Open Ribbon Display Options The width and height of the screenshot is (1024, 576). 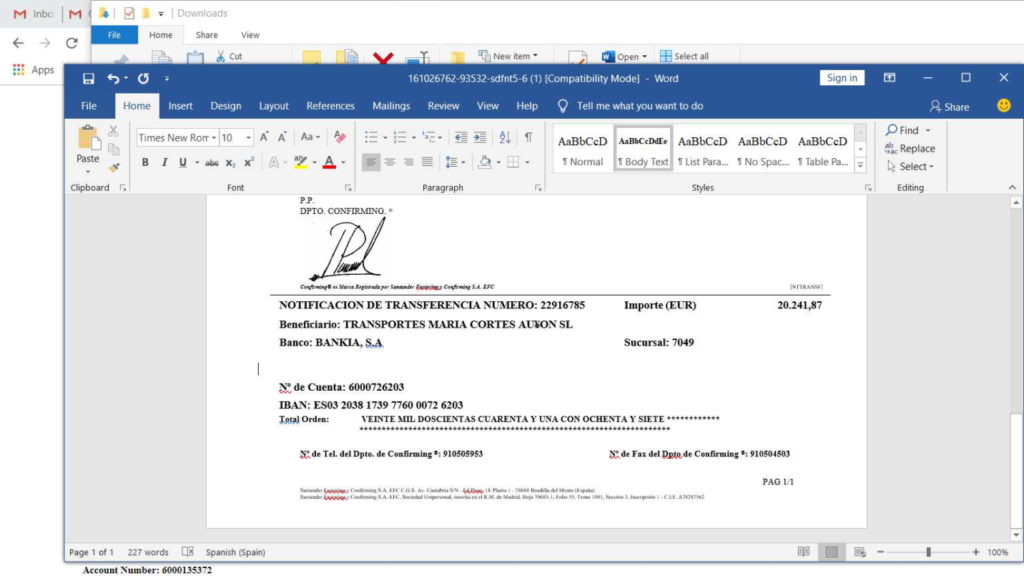[889, 78]
